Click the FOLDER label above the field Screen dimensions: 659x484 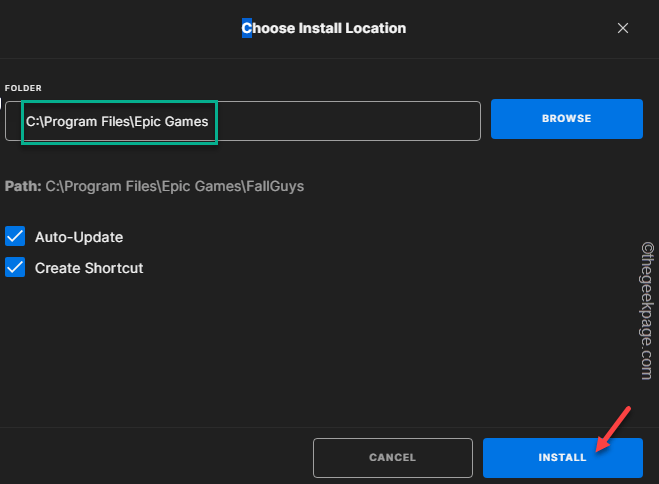[23, 89]
